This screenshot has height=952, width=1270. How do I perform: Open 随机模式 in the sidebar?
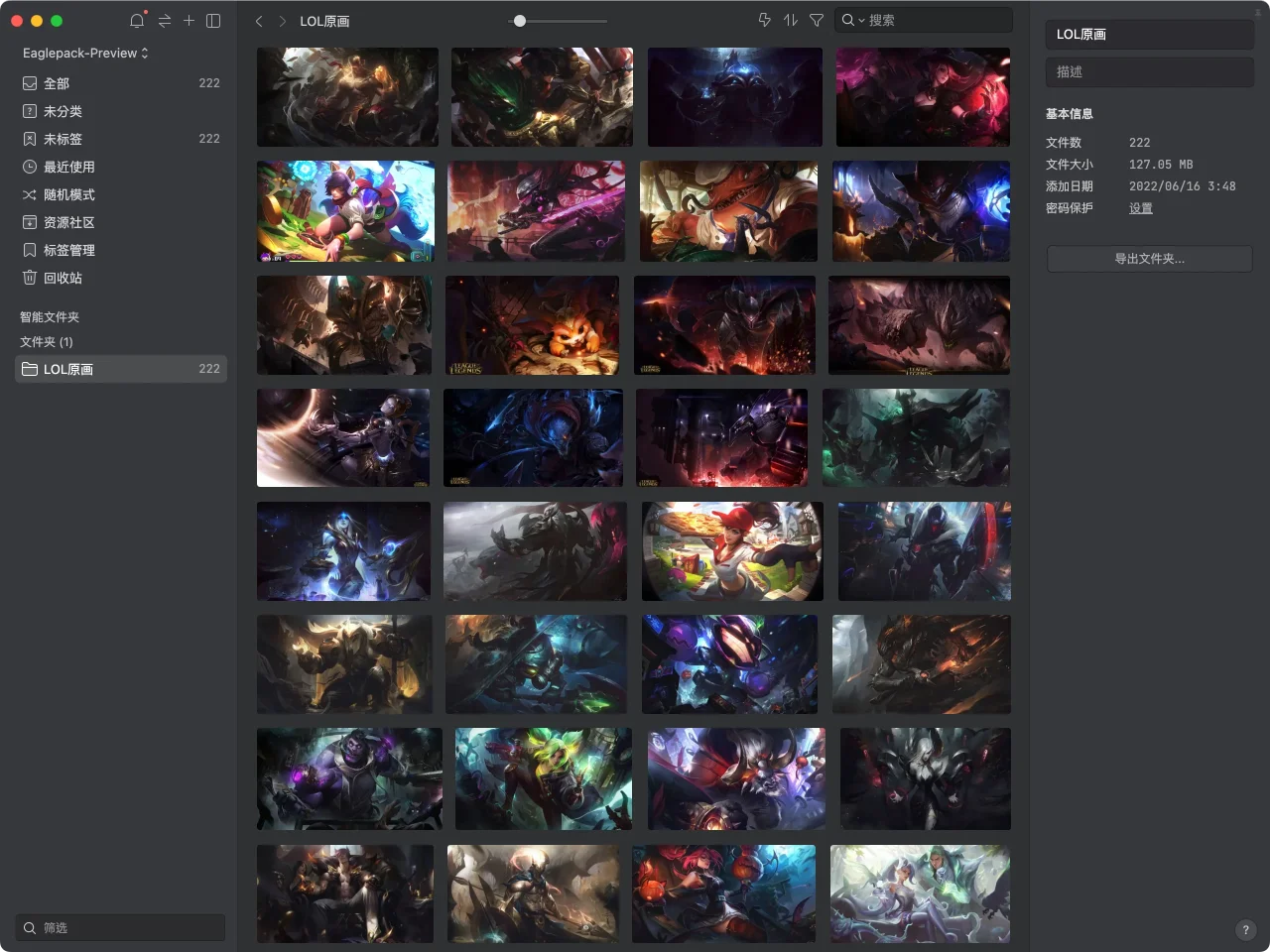point(121,194)
